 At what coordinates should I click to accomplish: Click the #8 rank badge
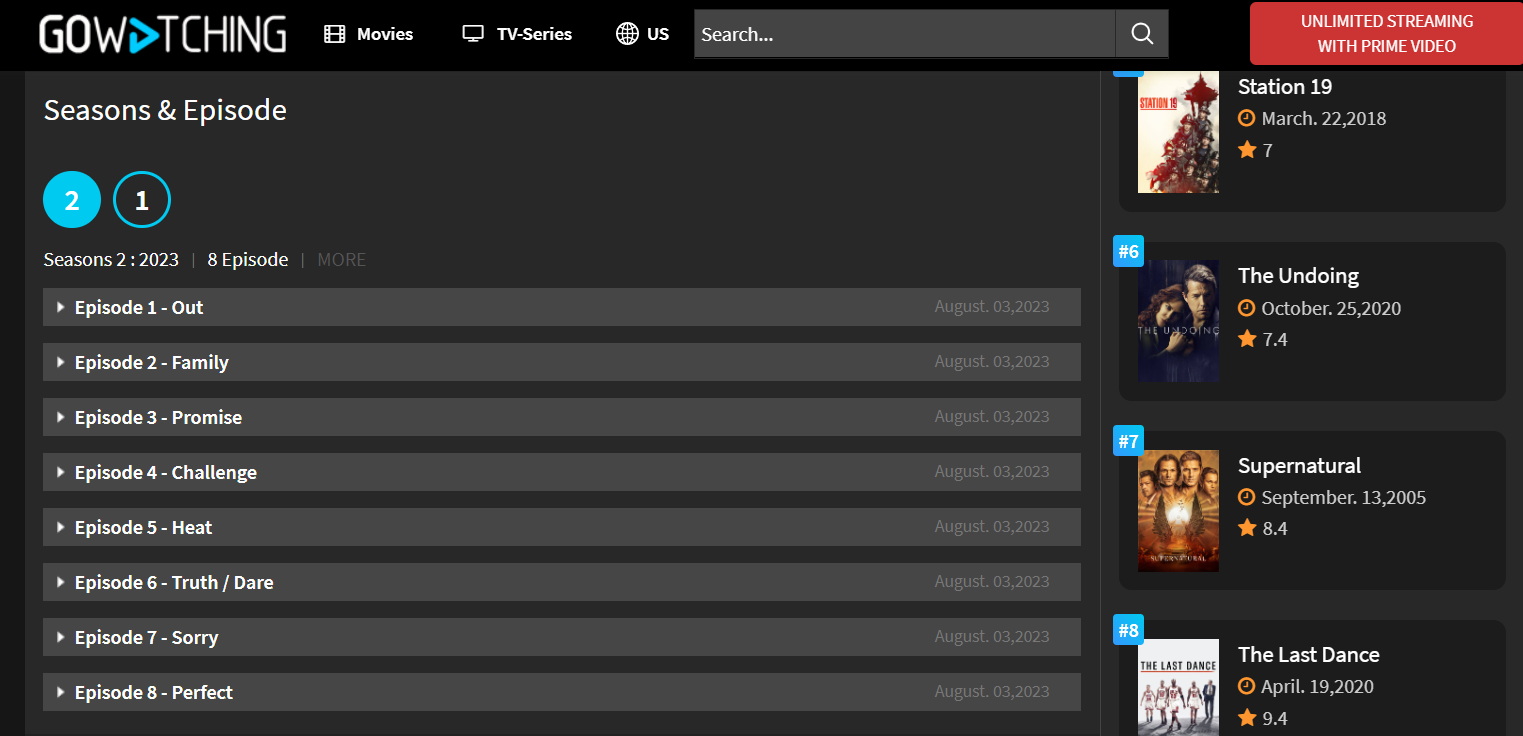[1128, 630]
